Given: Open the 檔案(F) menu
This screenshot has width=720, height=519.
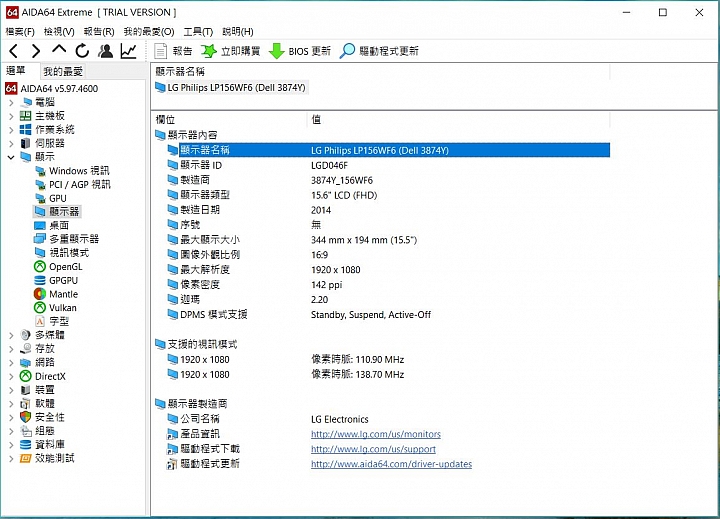Looking at the screenshot, I should click(x=20, y=31).
